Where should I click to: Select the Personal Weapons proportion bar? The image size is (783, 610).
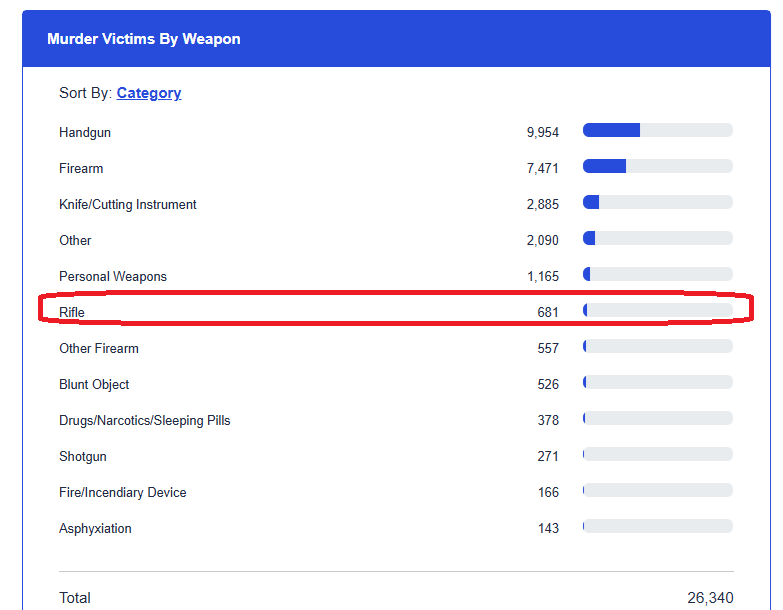(658, 274)
